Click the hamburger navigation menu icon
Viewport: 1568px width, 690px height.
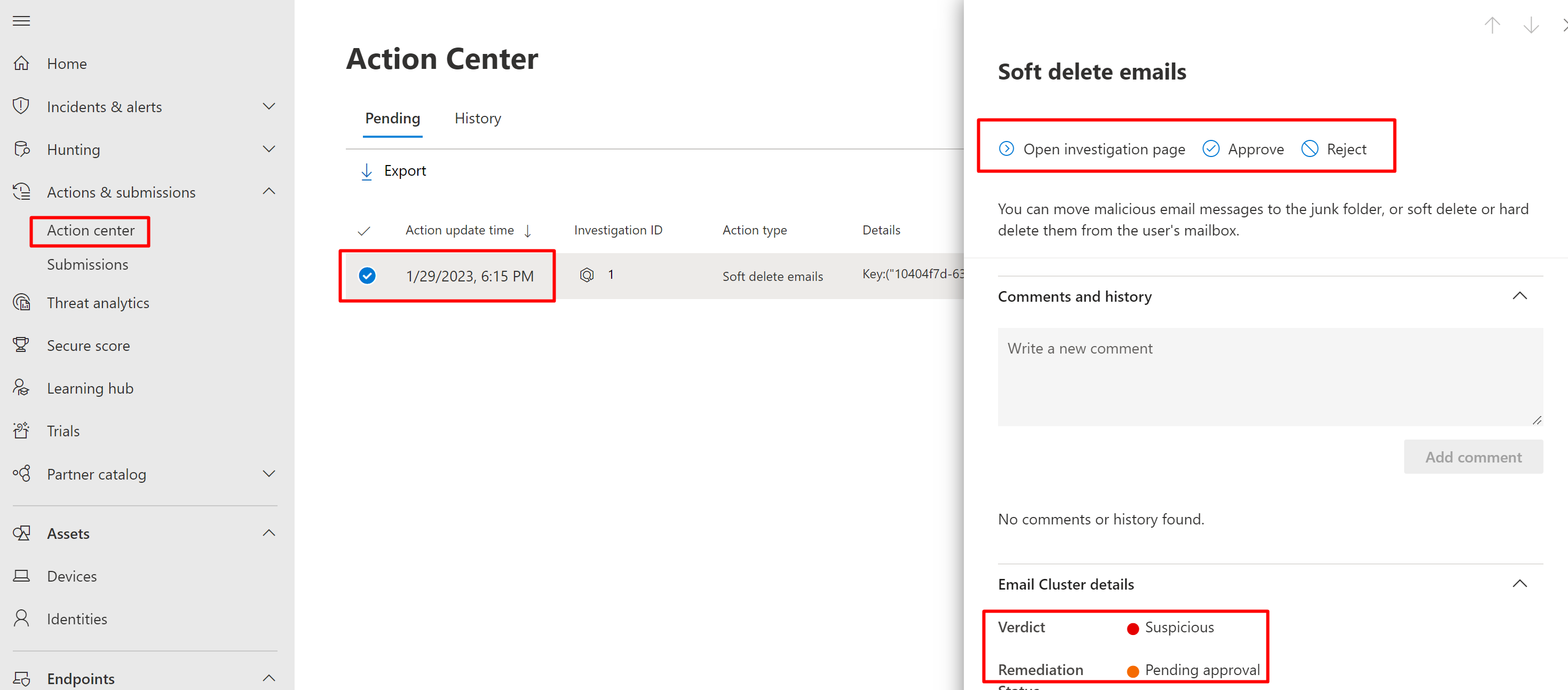coord(21,21)
